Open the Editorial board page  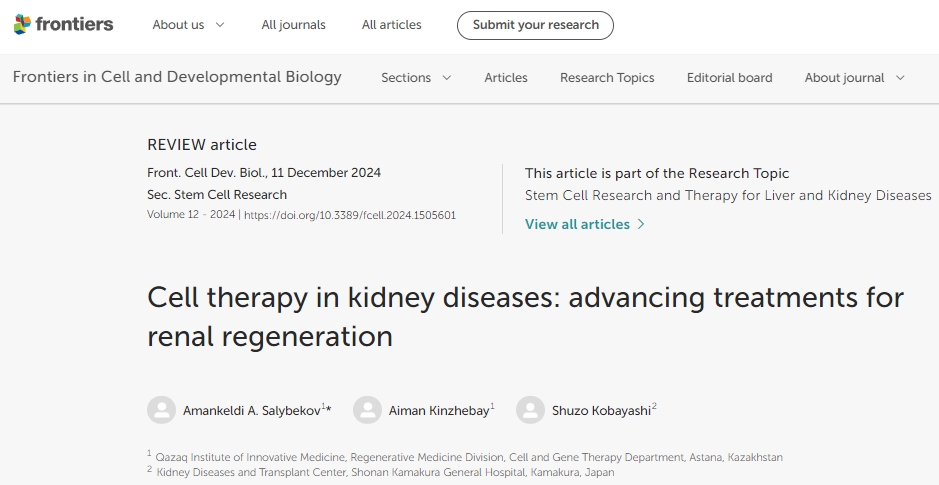pyautogui.click(x=729, y=78)
